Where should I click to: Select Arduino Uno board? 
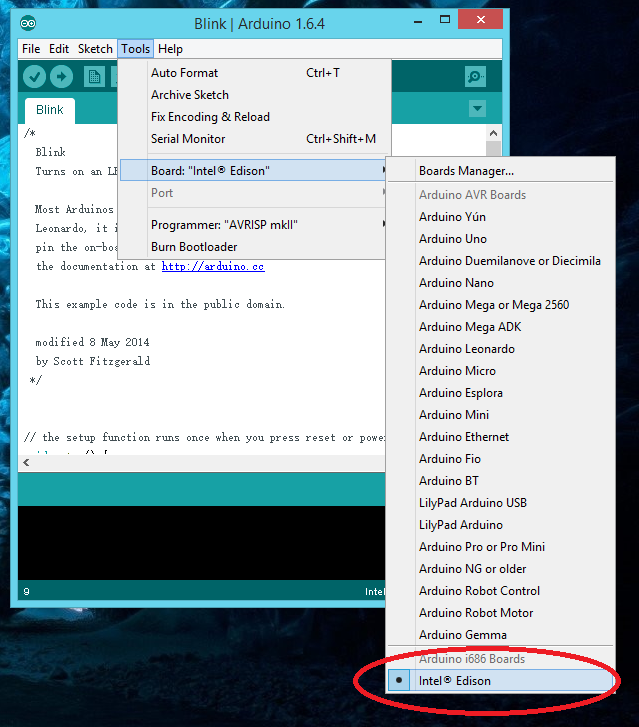tap(501, 239)
